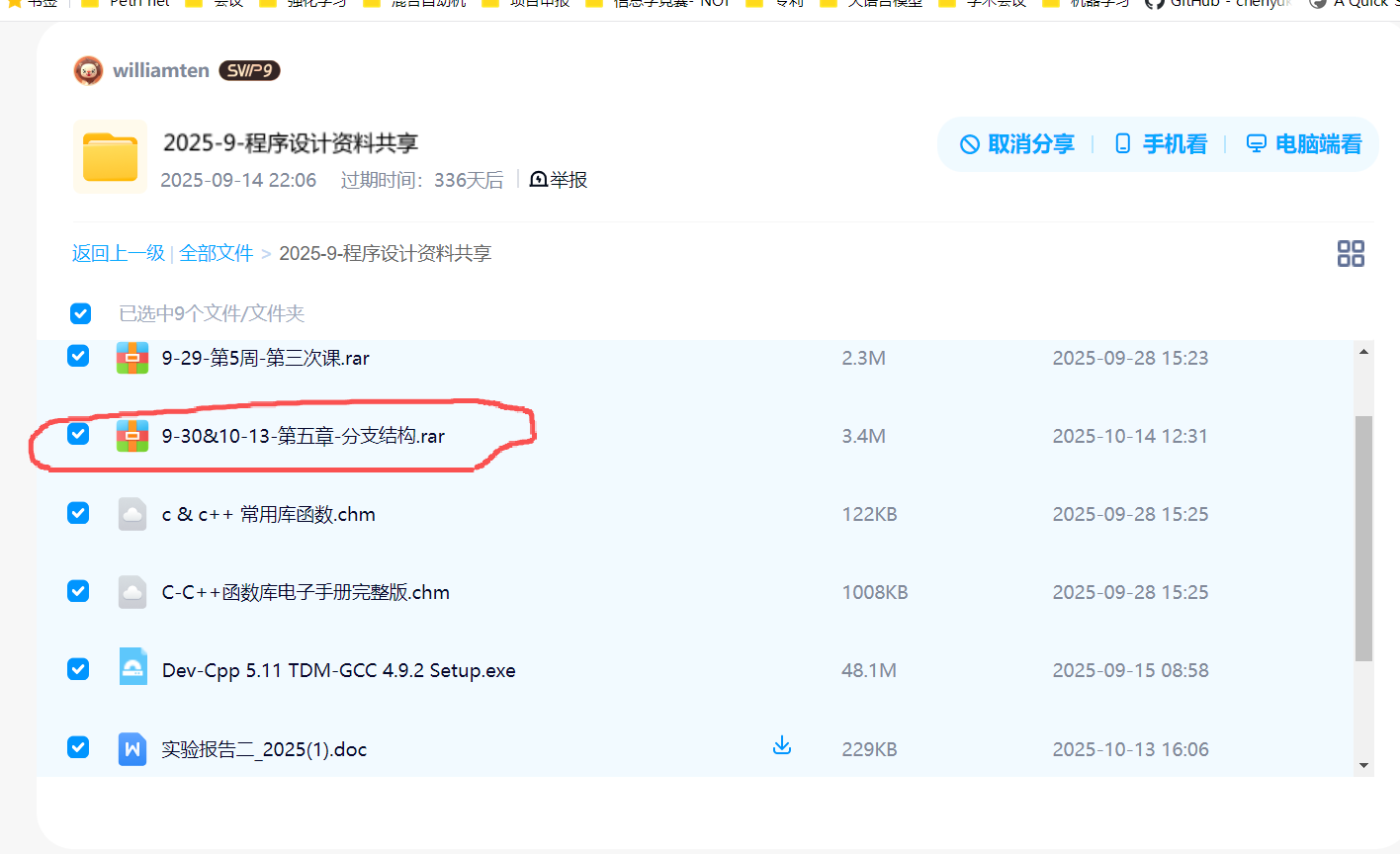Deselect c & c++ 常用库函数.chm checkbox
This screenshot has height=854, width=1400.
[78, 513]
